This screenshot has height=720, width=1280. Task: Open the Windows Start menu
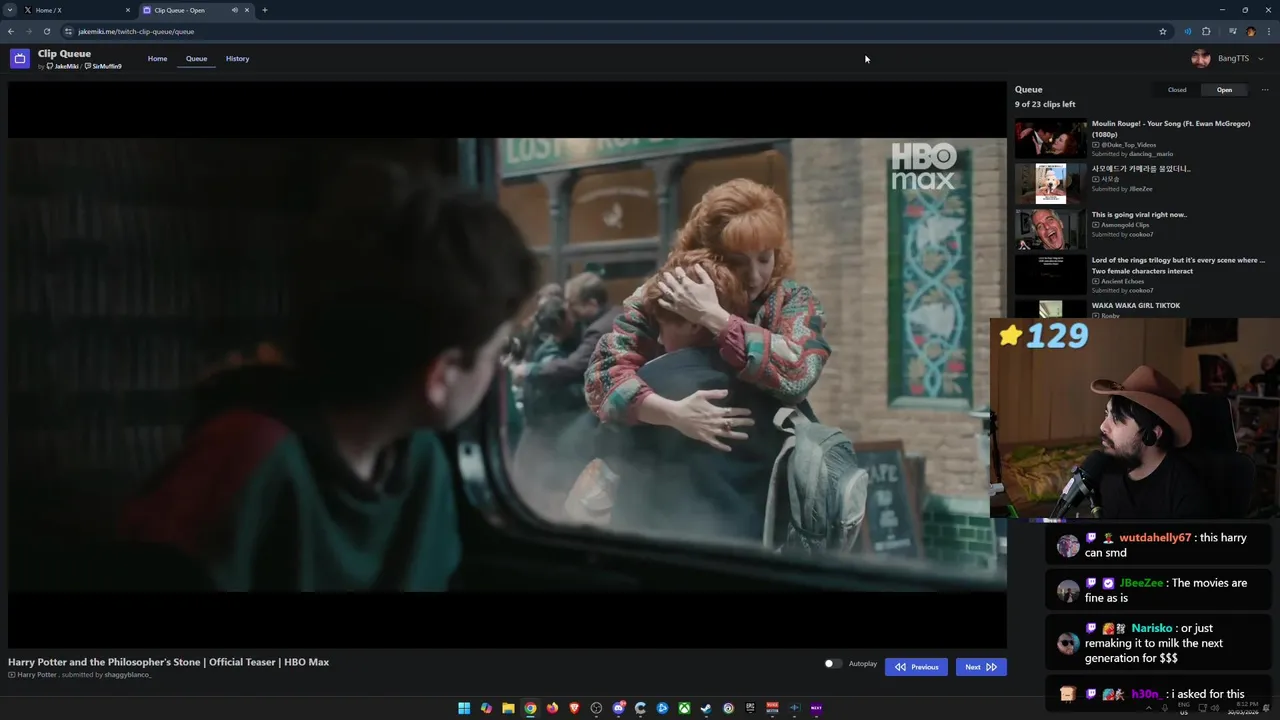464,708
